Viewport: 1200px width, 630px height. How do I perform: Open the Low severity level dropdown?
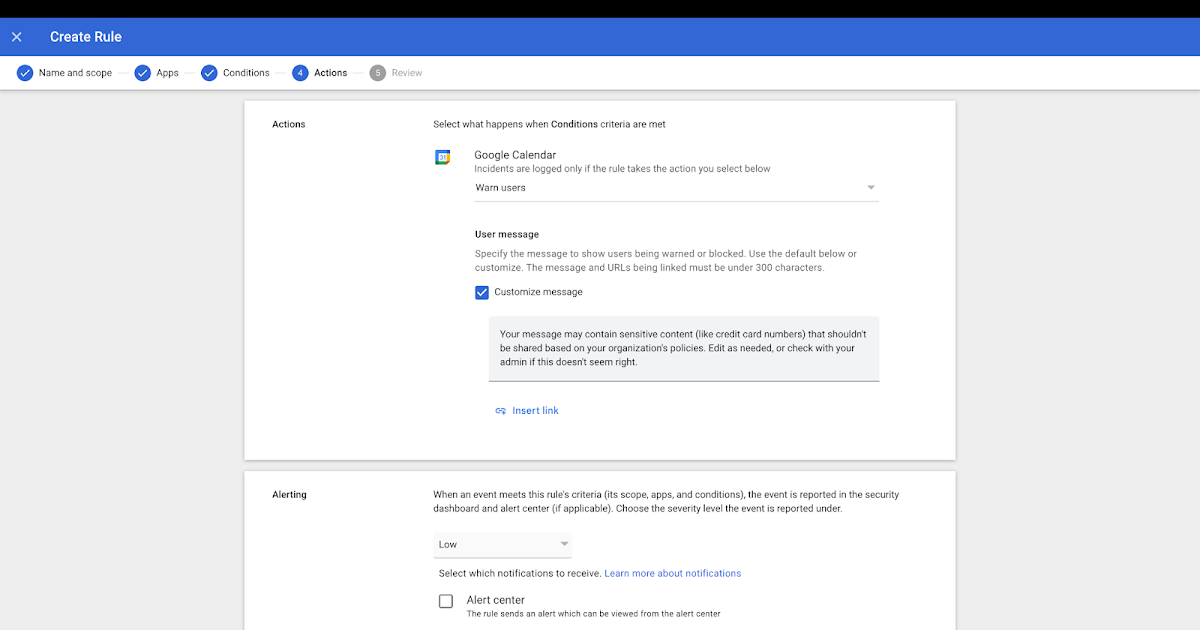(x=502, y=544)
